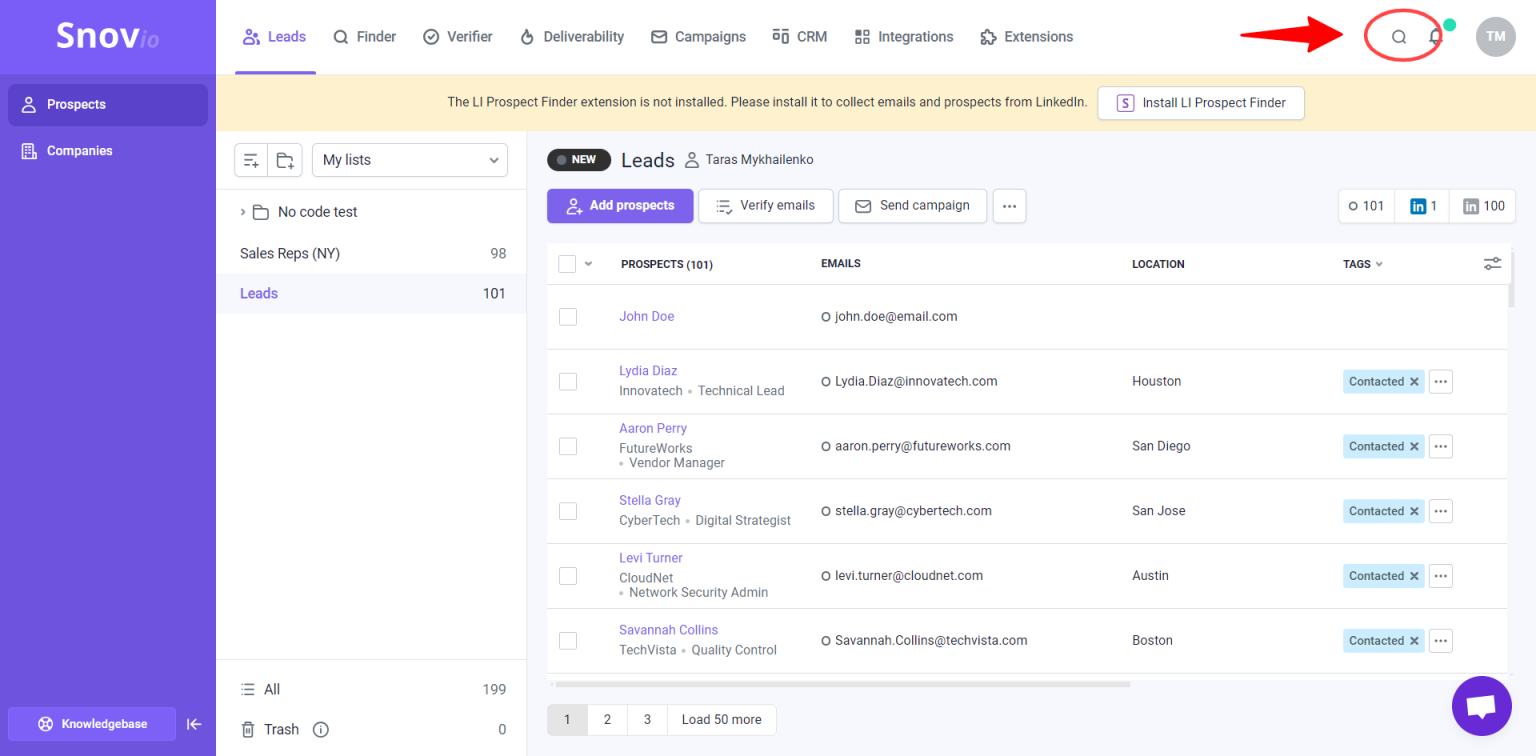Open the Extensions tab
Screen dimensions: 1536x756
(x=1027, y=37)
